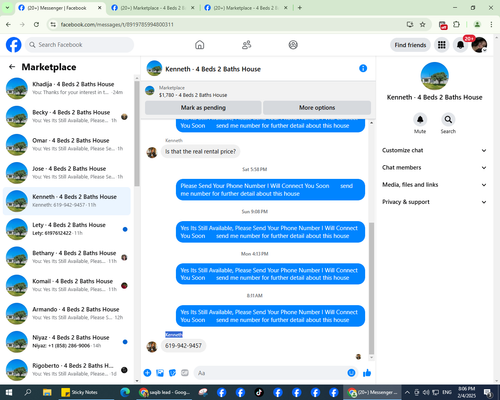Open the Facebook menu grid icon

pos(442,45)
